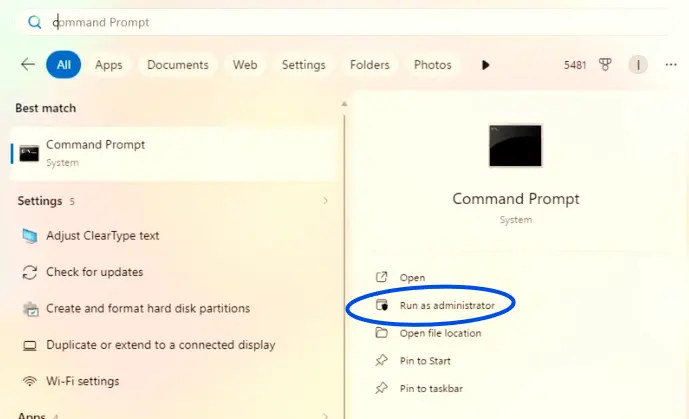This screenshot has height=419, width=689.
Task: Switch to the Documents filter
Action: click(178, 65)
